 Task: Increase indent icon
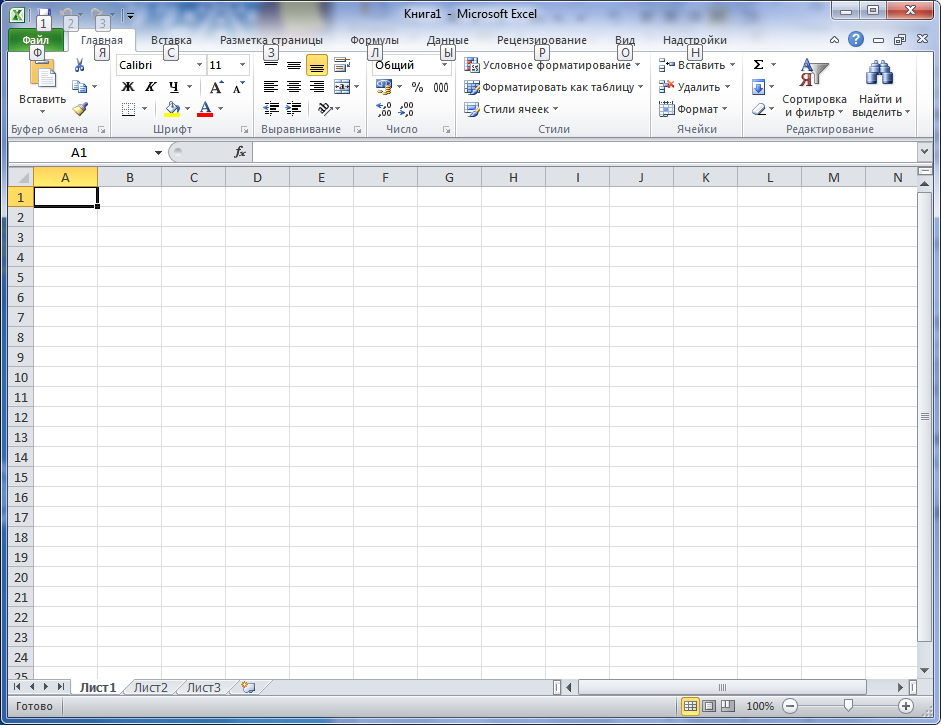click(x=293, y=109)
